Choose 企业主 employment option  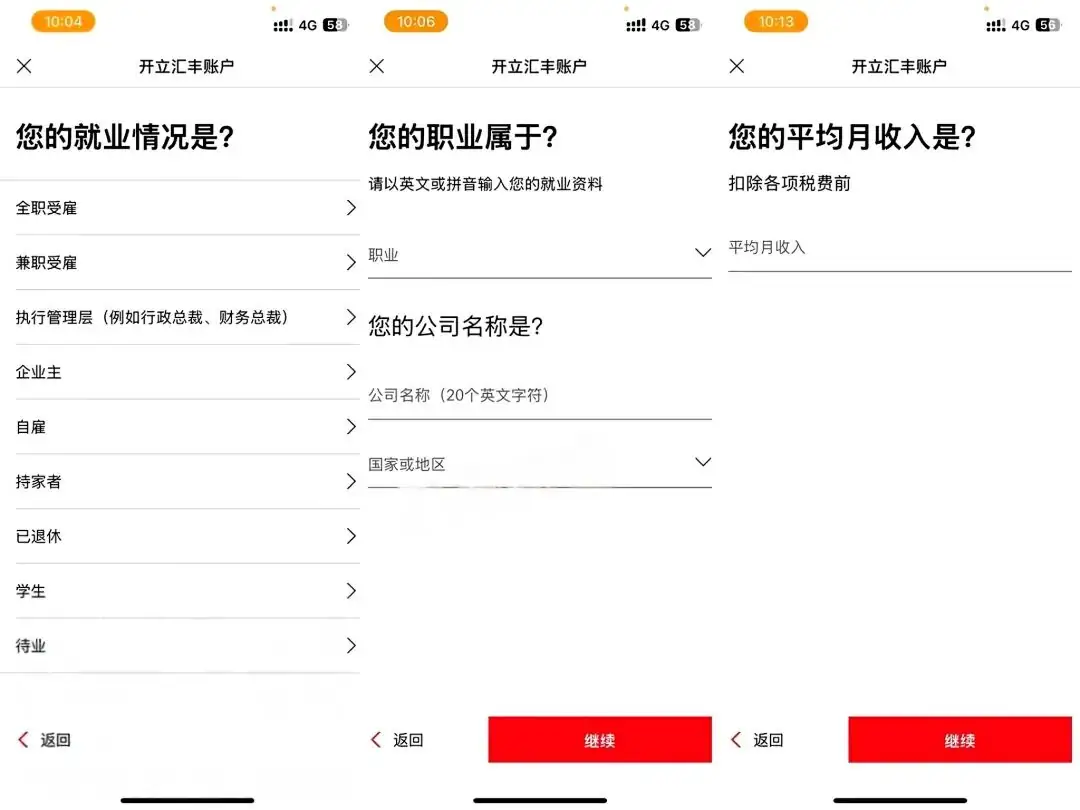(x=187, y=372)
